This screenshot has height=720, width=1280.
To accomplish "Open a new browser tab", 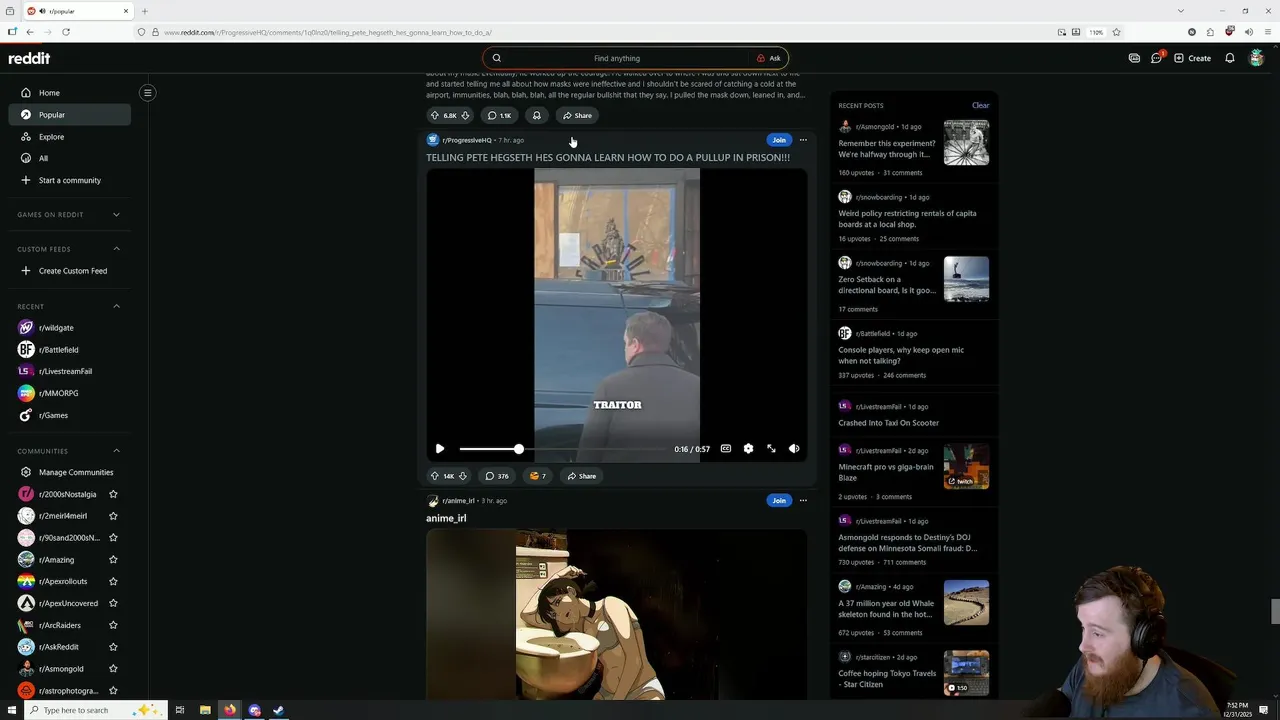I will (x=144, y=11).
